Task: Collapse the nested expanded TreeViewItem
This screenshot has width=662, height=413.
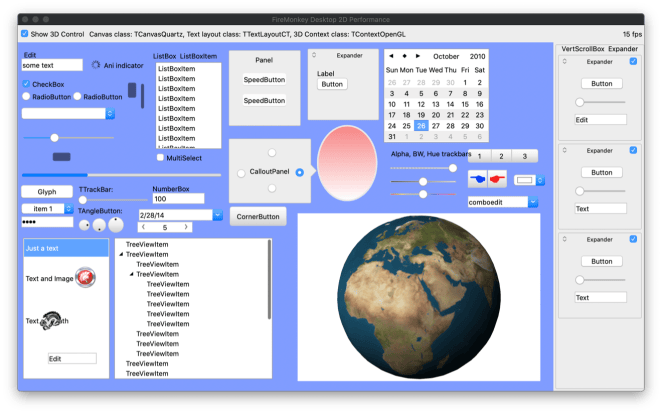Action: [132, 274]
